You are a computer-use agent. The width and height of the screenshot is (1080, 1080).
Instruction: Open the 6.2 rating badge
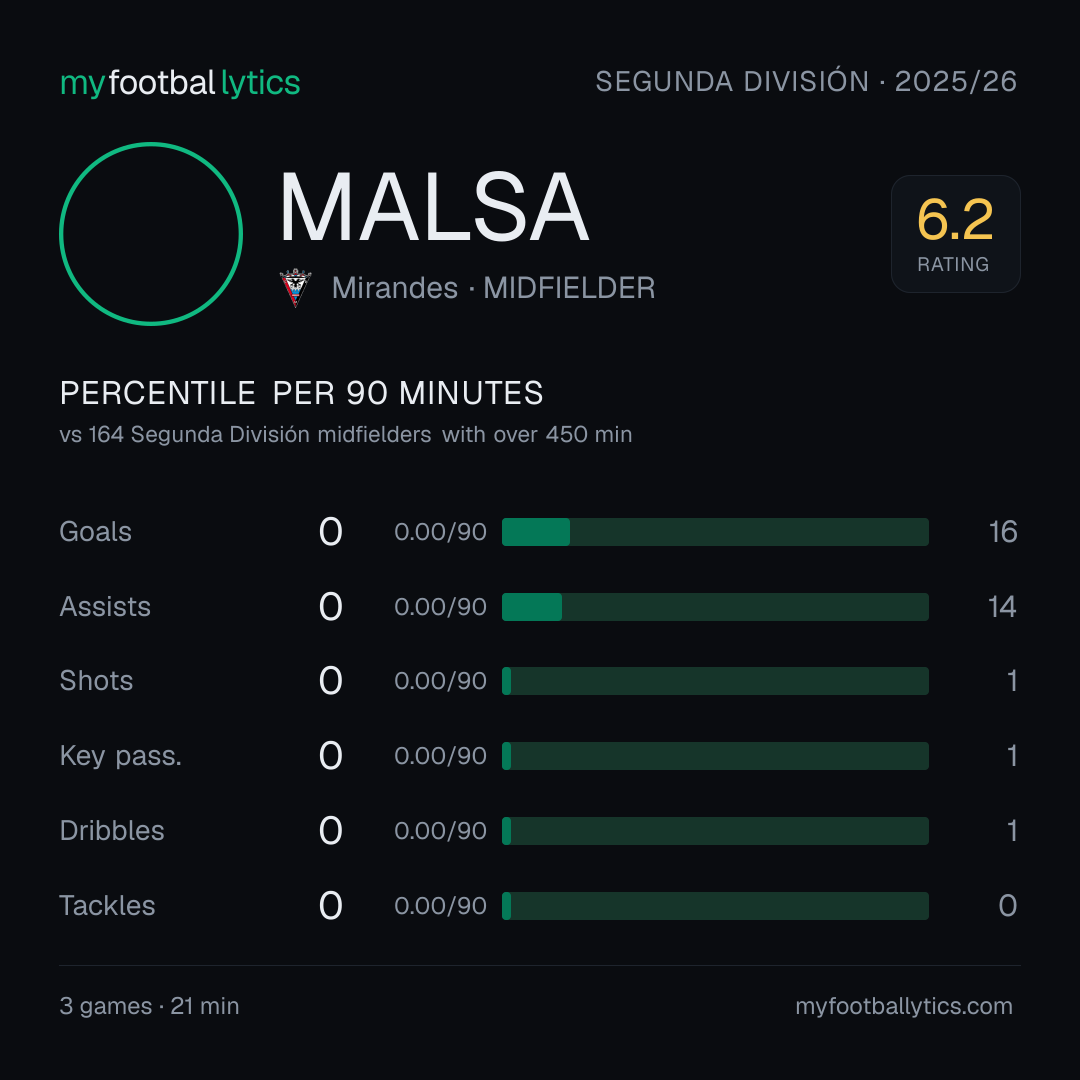955,233
